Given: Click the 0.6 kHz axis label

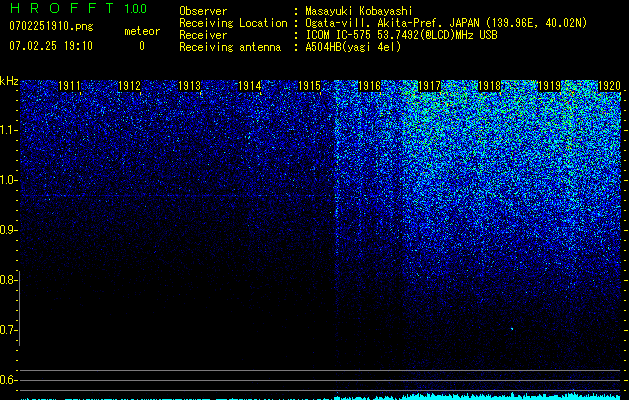Looking at the screenshot, I should [8, 380].
